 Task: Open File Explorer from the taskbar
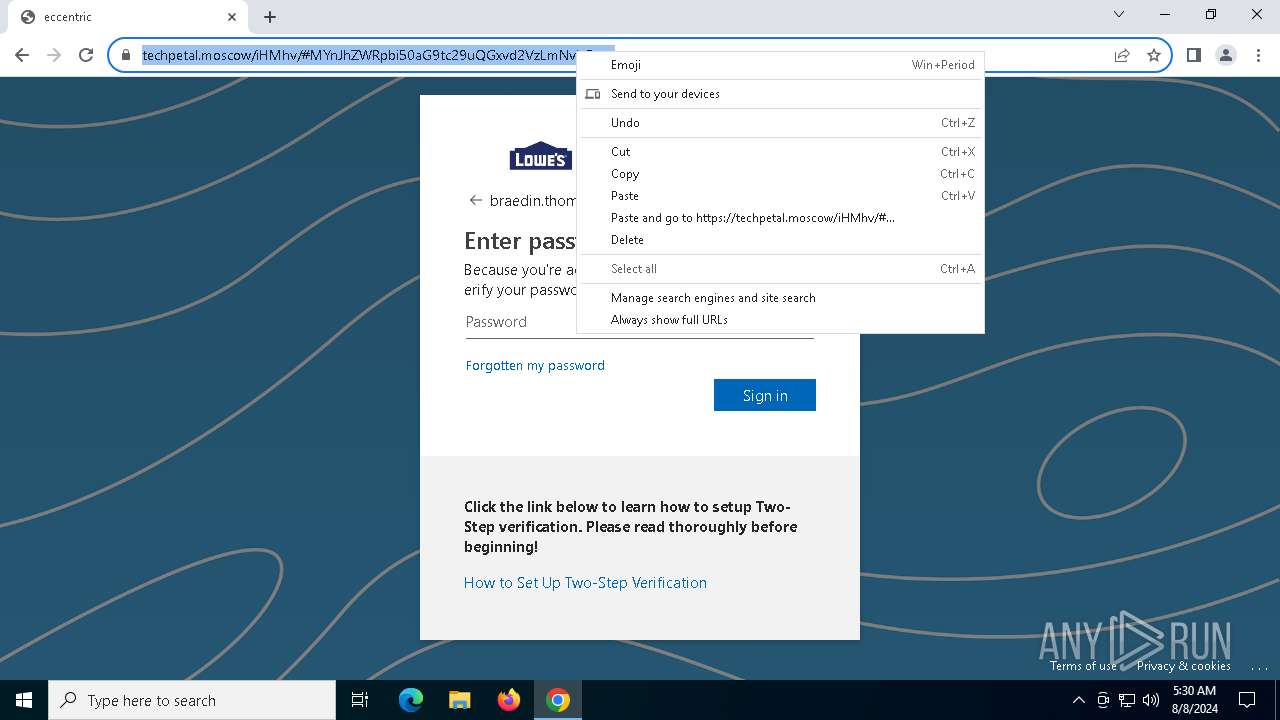coord(460,700)
